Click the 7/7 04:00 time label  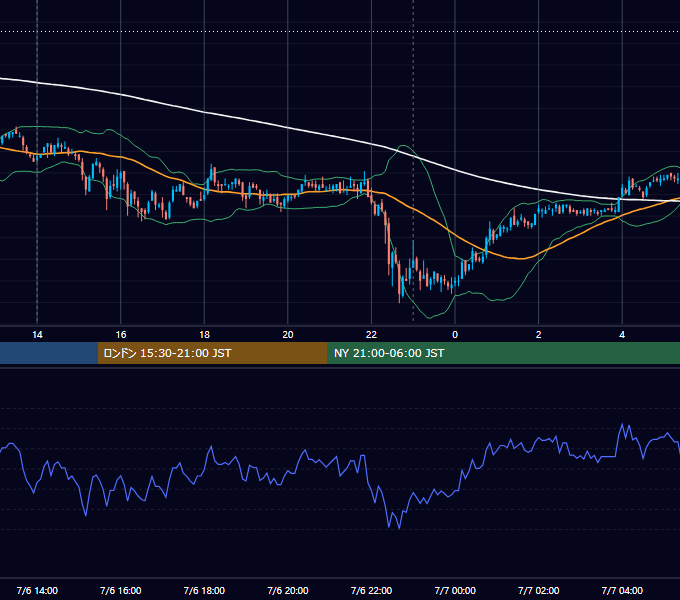(x=622, y=590)
